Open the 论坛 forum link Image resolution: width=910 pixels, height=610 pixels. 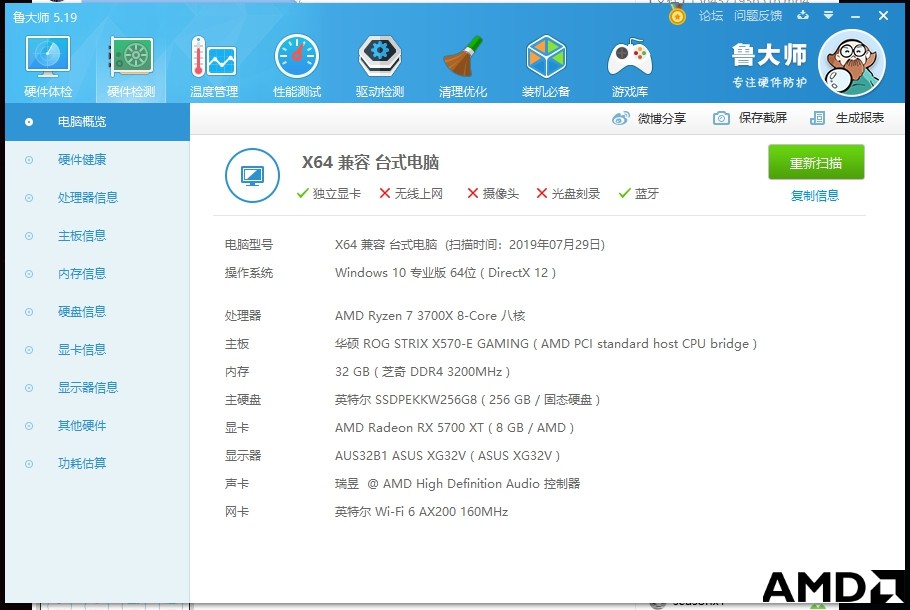coord(711,16)
